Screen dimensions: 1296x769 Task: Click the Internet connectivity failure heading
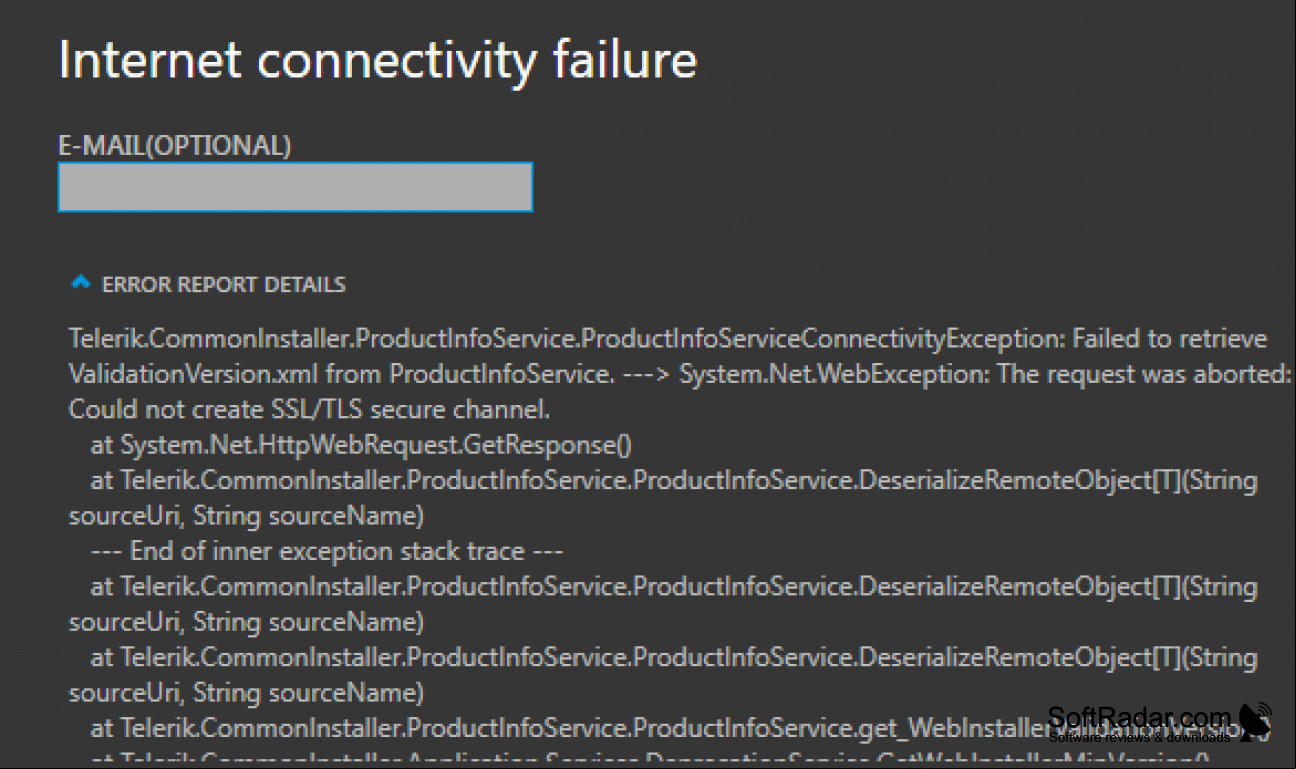click(x=378, y=60)
